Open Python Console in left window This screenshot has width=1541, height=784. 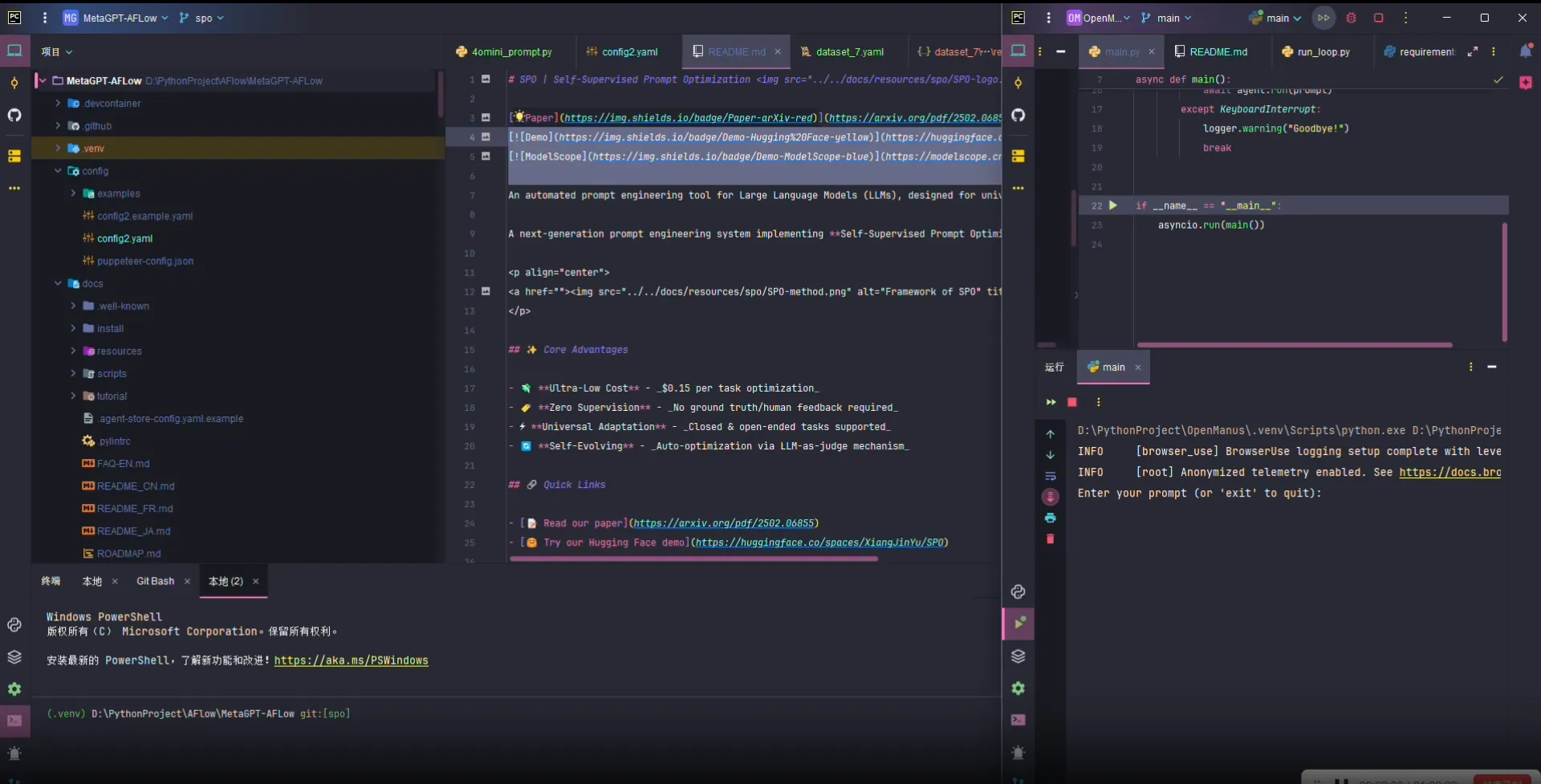(14, 625)
